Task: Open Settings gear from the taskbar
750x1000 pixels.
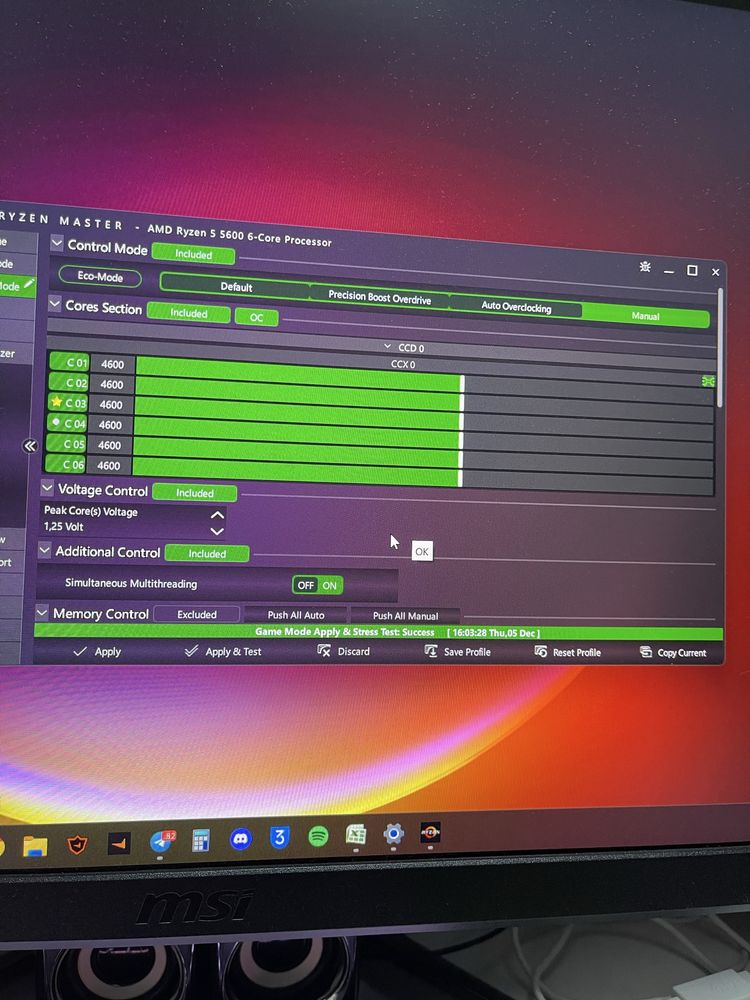Action: tap(393, 834)
